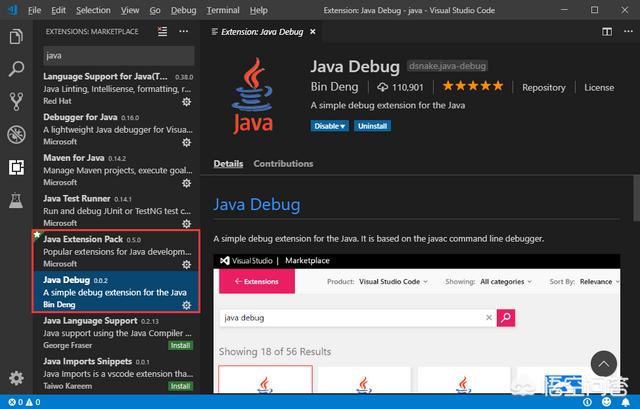This screenshot has width=640, height=409.
Task: Click the extensions search field containing java
Action: coord(115,56)
